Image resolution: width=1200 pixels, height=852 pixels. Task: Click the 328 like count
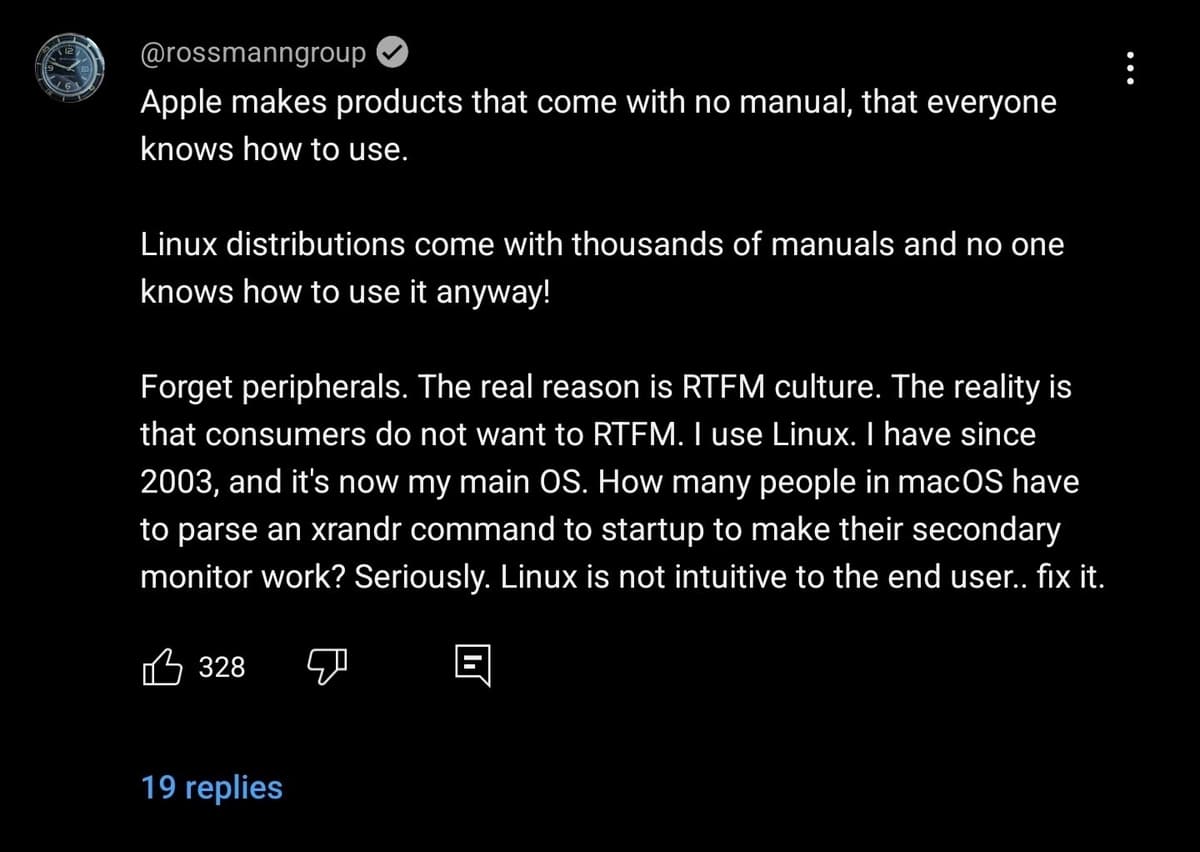click(222, 667)
